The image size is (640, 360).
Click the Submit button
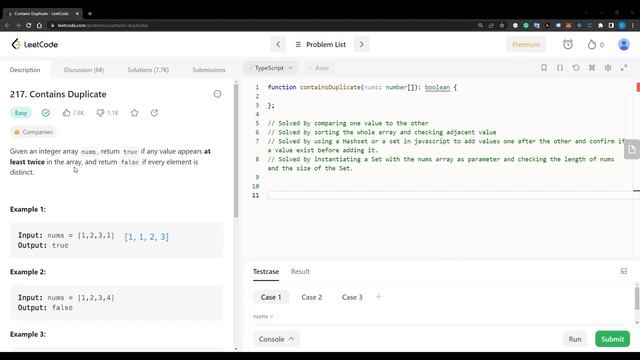pyautogui.click(x=612, y=339)
